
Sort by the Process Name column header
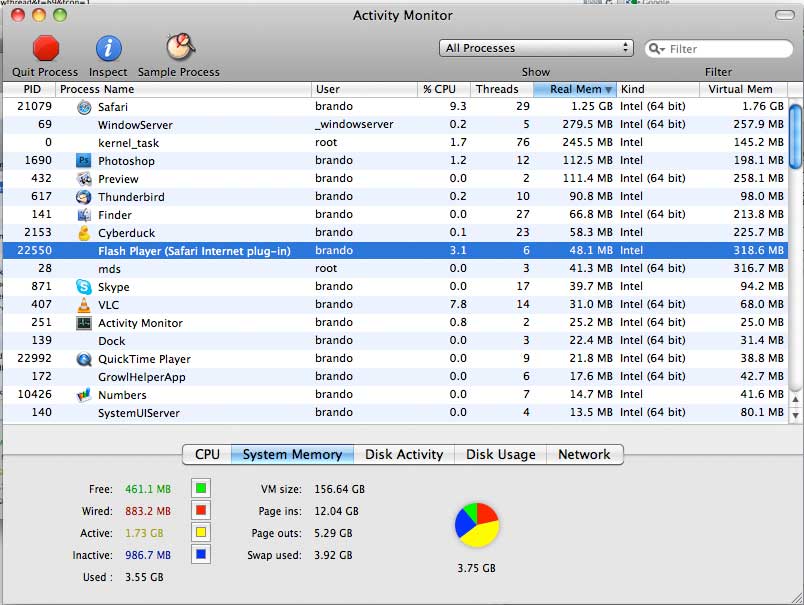(x=183, y=89)
